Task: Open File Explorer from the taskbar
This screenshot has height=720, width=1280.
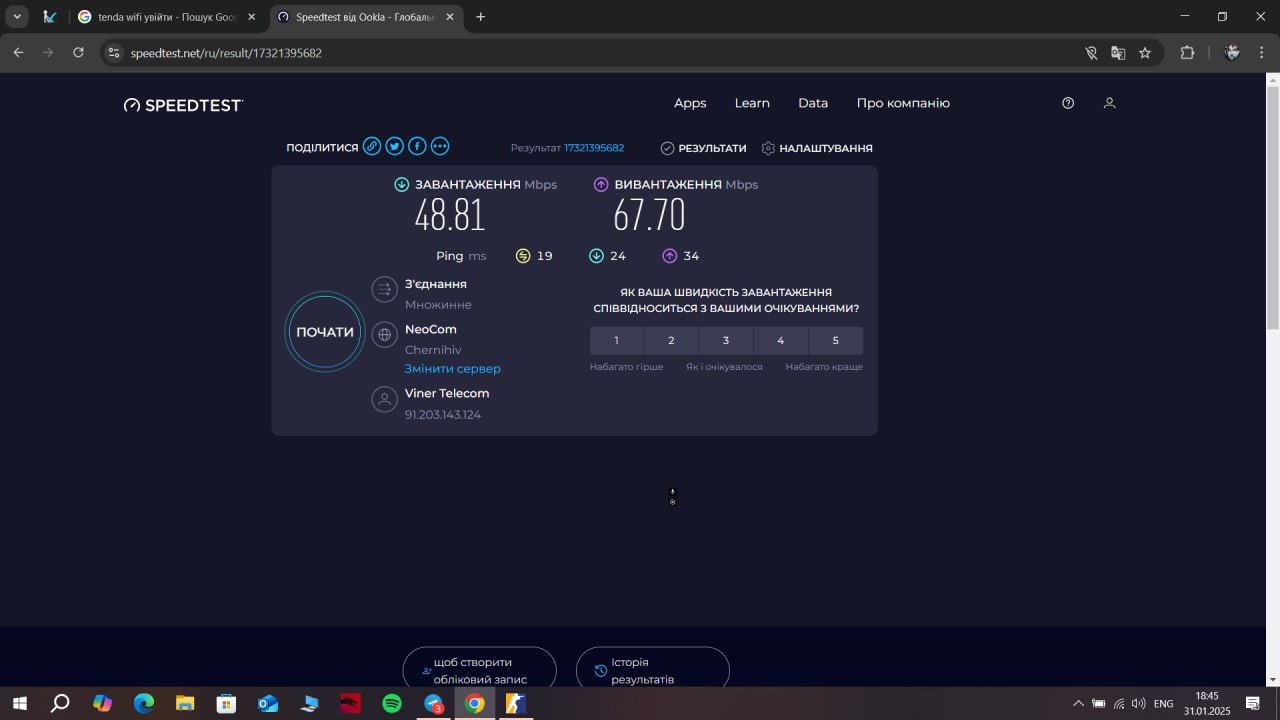Action: 185,703
